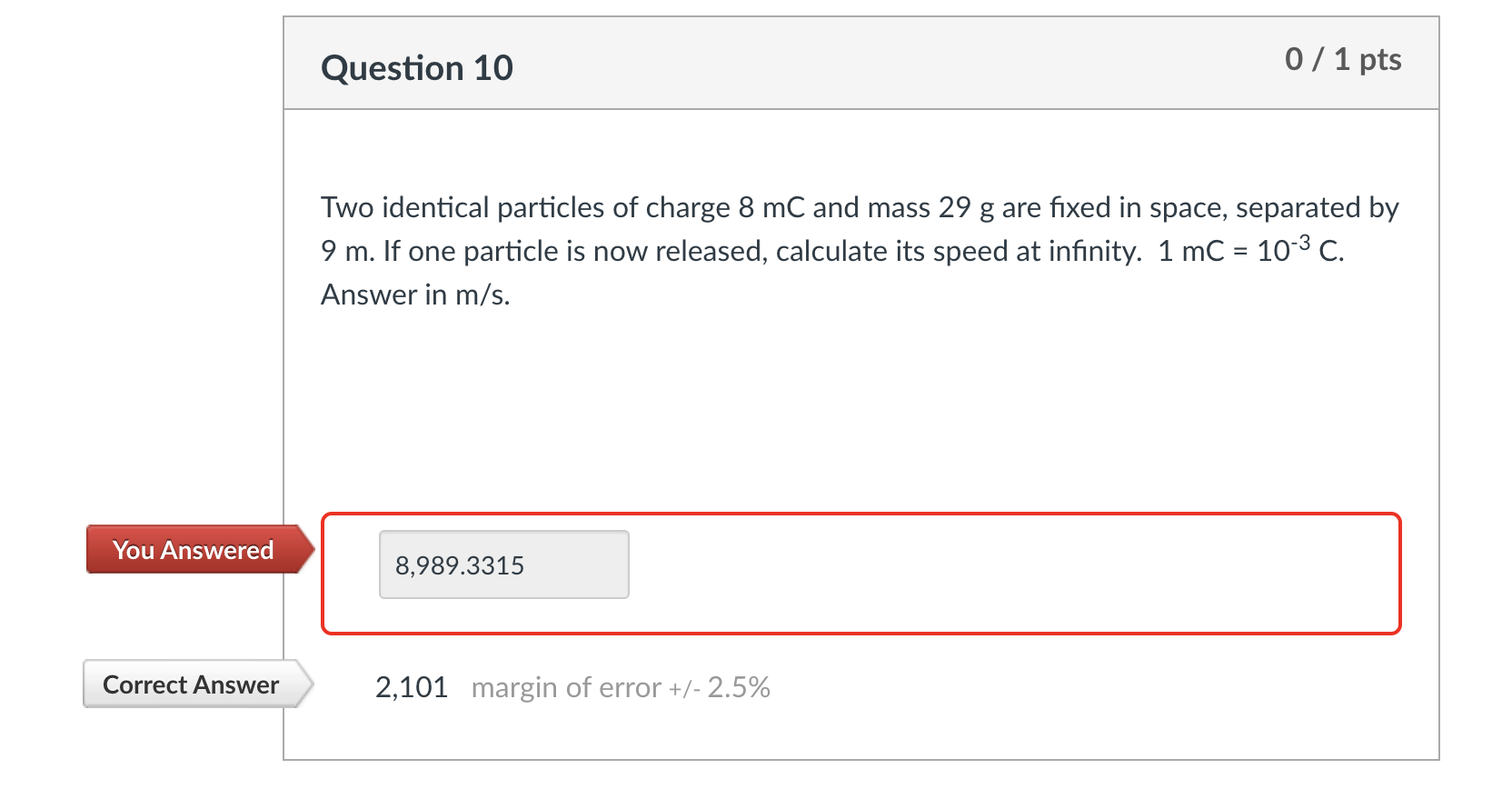Click the margin of error text
1512x809 pixels.
click(x=565, y=687)
